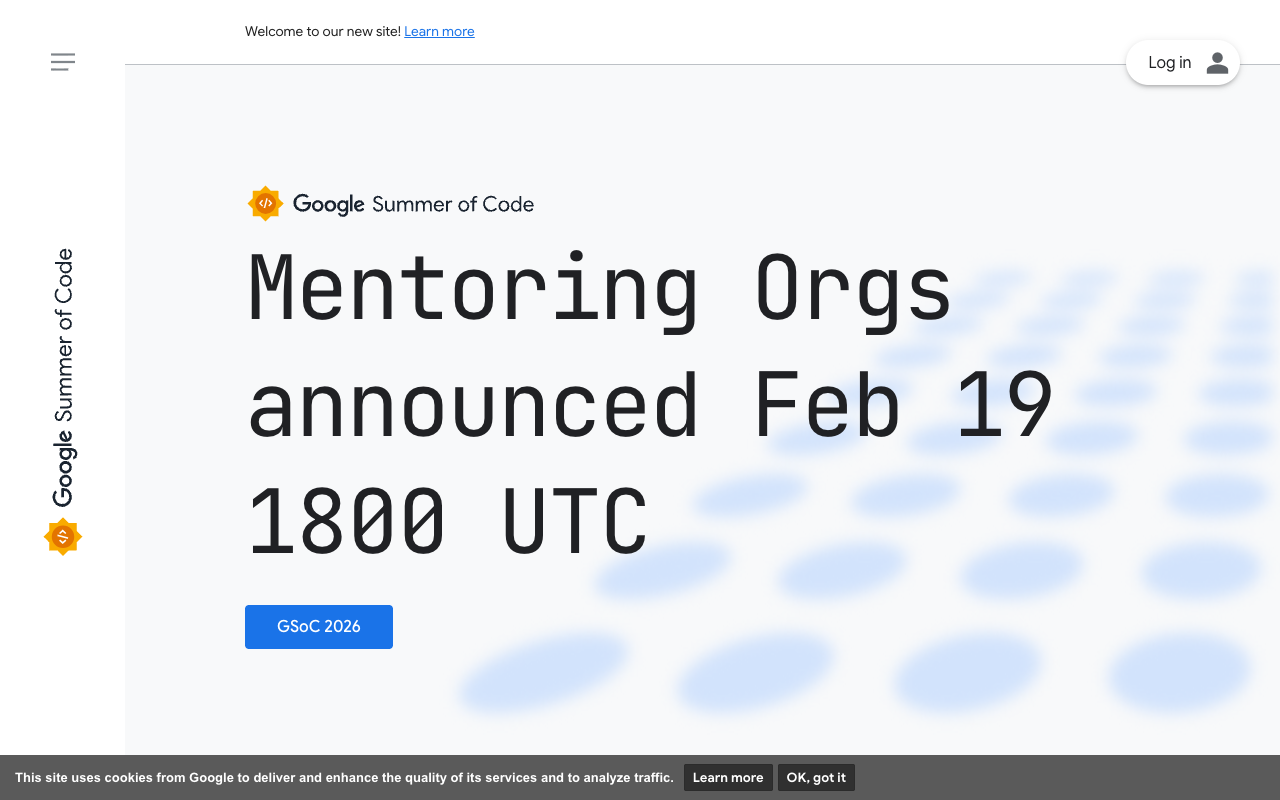Viewport: 1280px width, 800px height.
Task: Click Feb 19 in the headline
Action: pos(905,403)
